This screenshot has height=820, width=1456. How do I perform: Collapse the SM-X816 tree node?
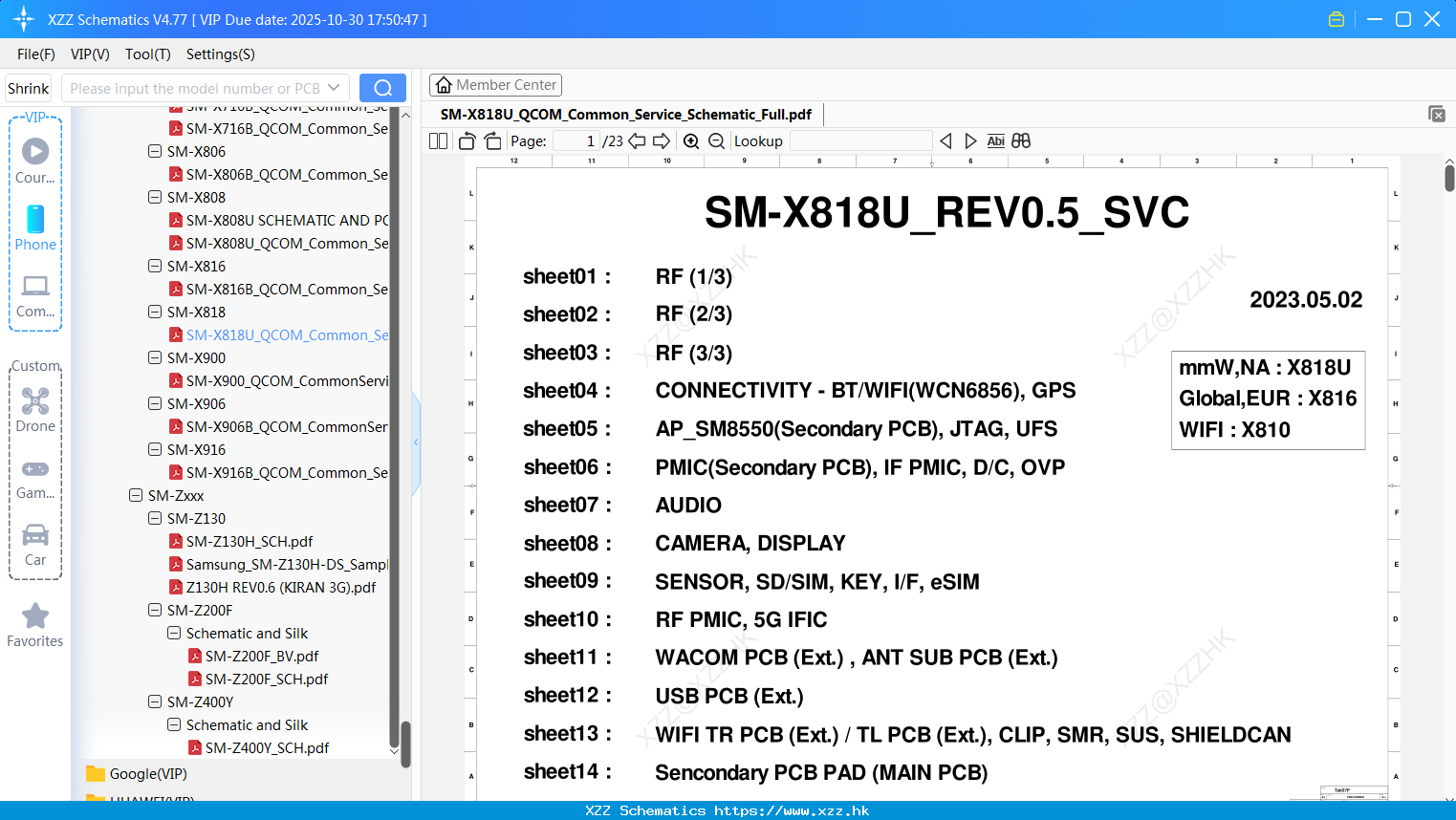pos(155,266)
